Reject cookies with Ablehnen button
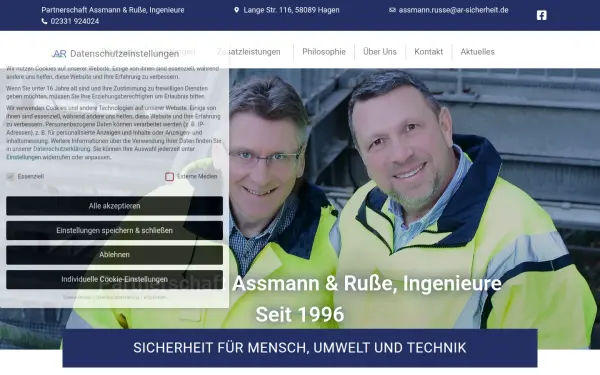This screenshot has width=600, height=375. point(114,255)
